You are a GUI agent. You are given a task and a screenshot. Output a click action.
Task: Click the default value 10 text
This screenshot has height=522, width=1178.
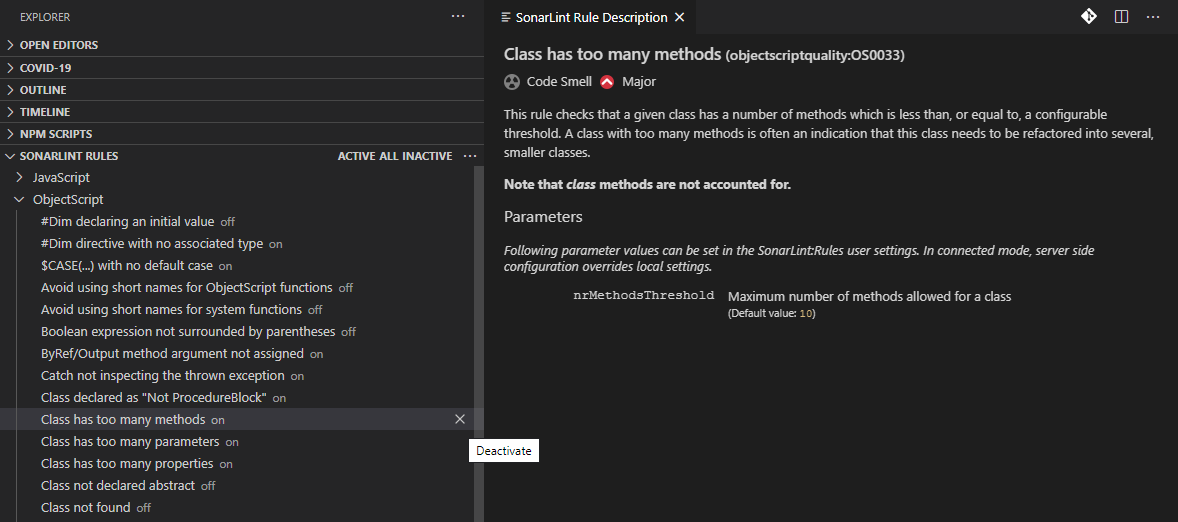[x=805, y=314]
